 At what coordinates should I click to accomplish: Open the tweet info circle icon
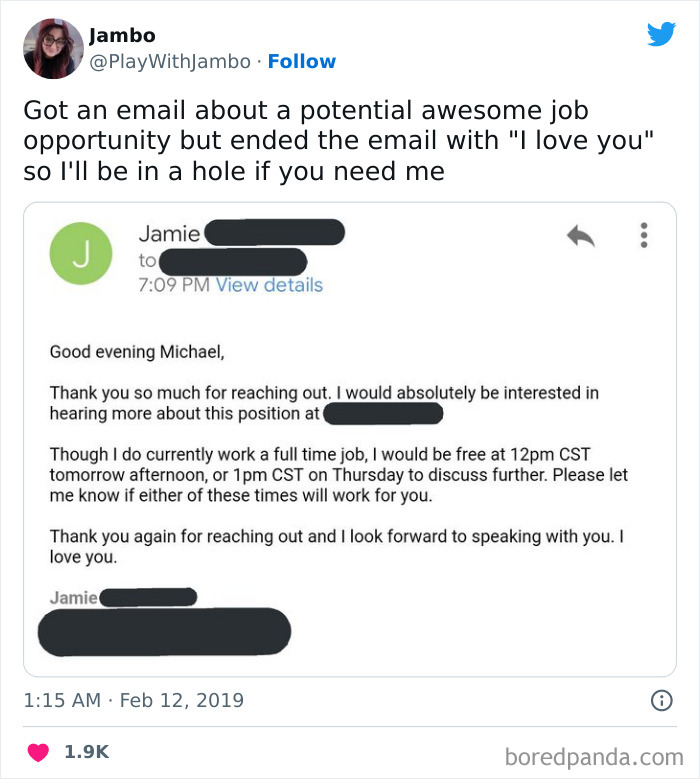coord(661,701)
